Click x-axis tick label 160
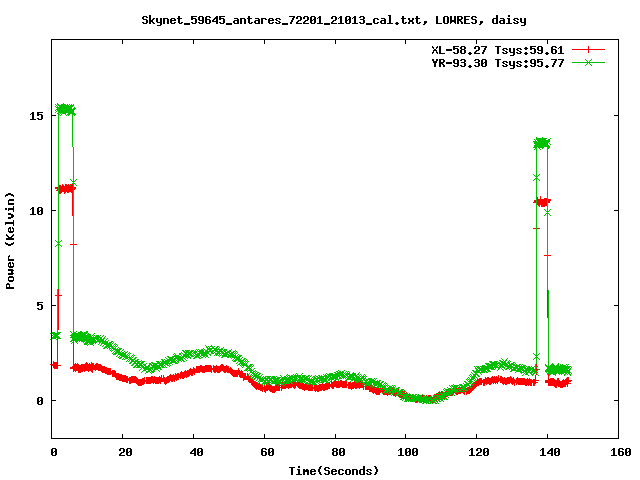 coord(621,452)
